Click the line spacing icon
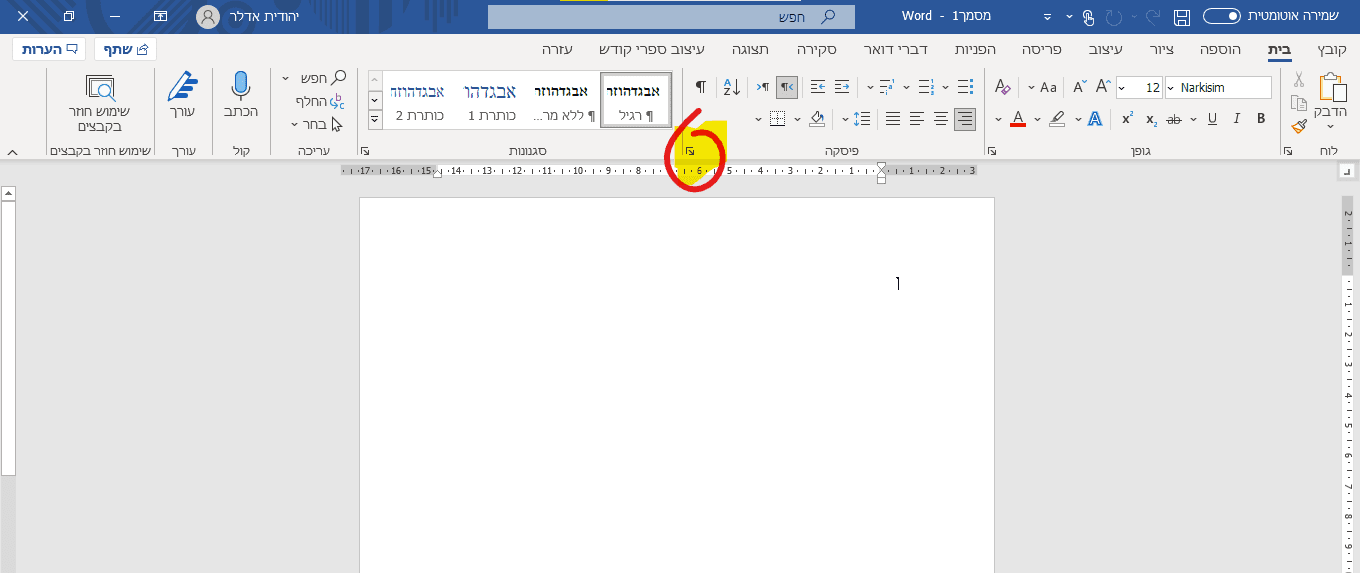1360x573 pixels. pyautogui.click(x=864, y=119)
